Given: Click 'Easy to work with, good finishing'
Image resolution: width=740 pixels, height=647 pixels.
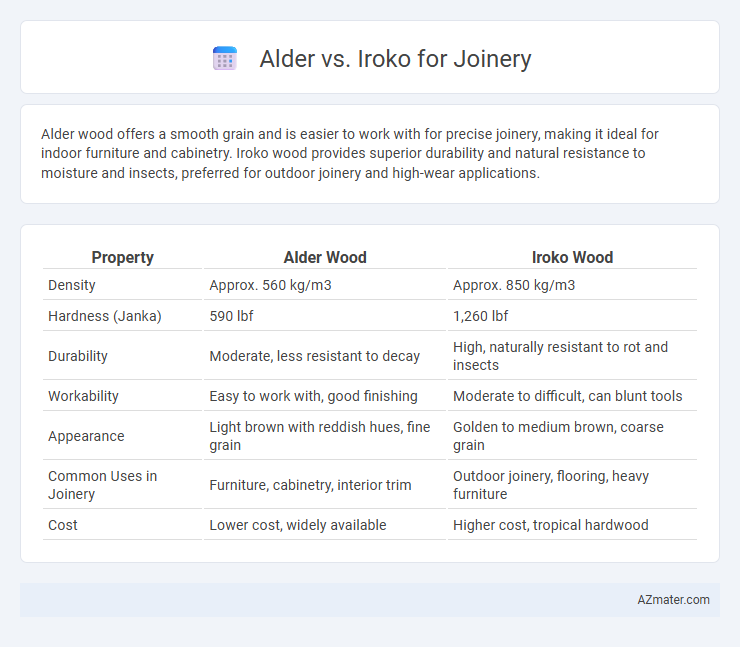Looking at the screenshot, I should [313, 396].
